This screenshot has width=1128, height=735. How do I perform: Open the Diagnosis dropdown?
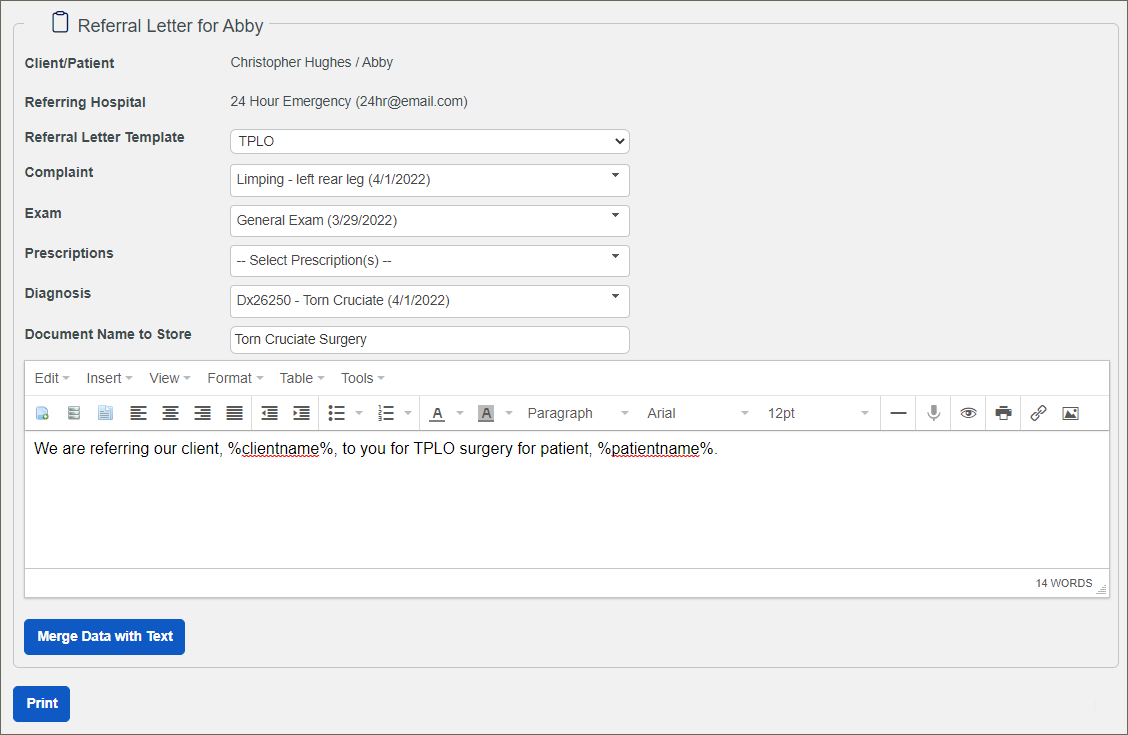point(429,301)
